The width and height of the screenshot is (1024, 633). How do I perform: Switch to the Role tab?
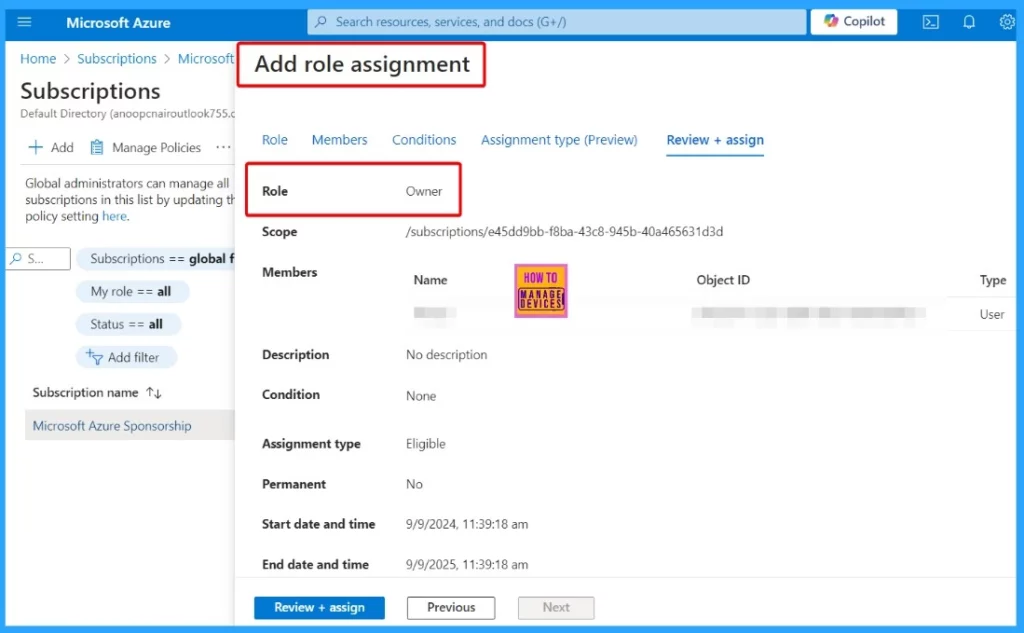pyautogui.click(x=275, y=140)
